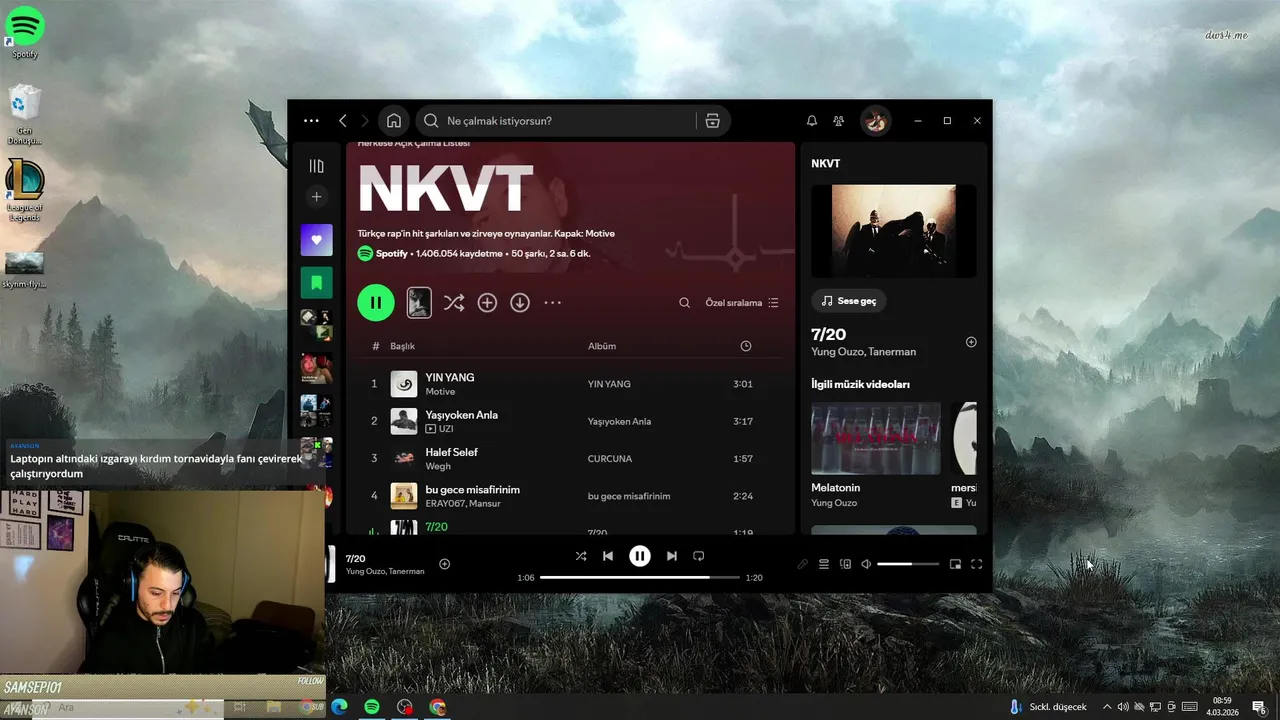The width and height of the screenshot is (1280, 720).
Task: Open the profile avatar menu
Action: coord(876,121)
